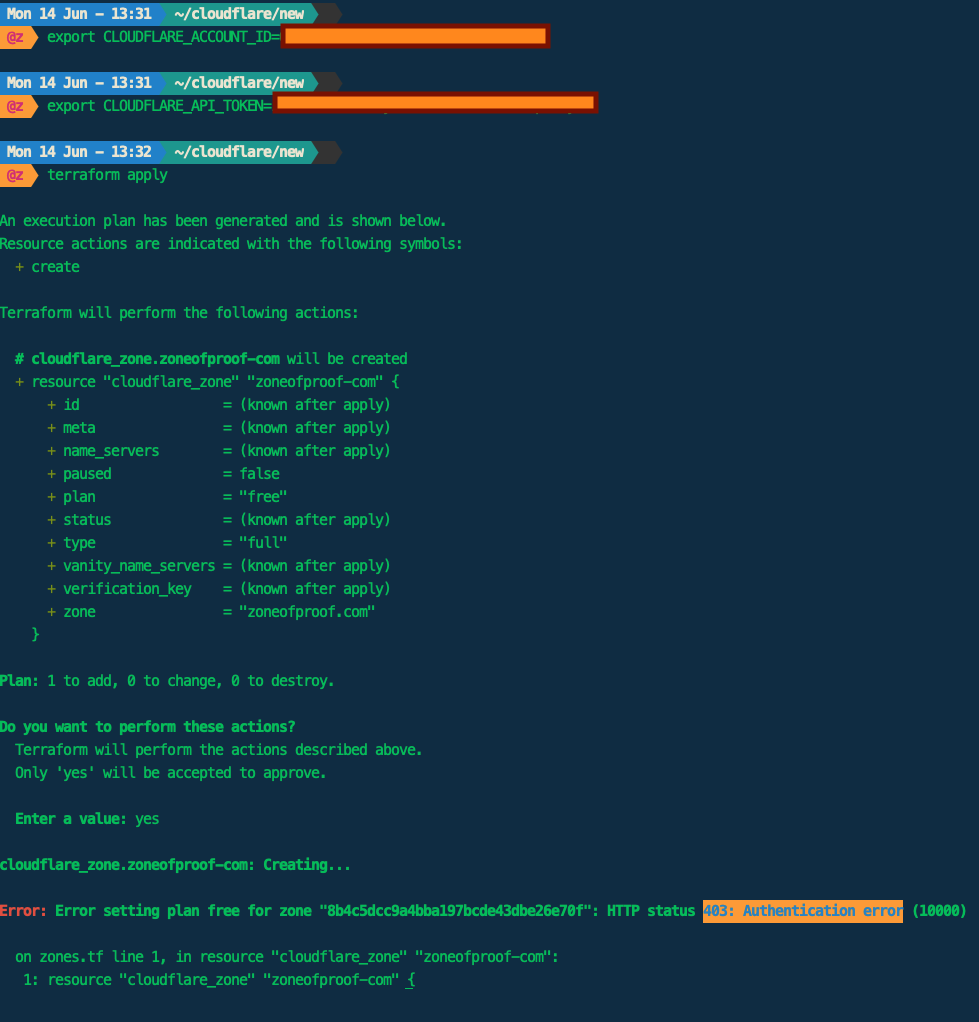Click the 'export CLOUDFLARE_API_TOKEN=' command text
Screen dimensions: 979x1022
tap(160, 106)
